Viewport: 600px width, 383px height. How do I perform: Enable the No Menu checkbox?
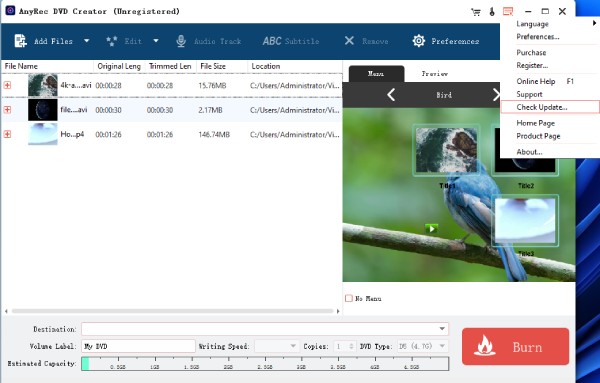pos(349,298)
